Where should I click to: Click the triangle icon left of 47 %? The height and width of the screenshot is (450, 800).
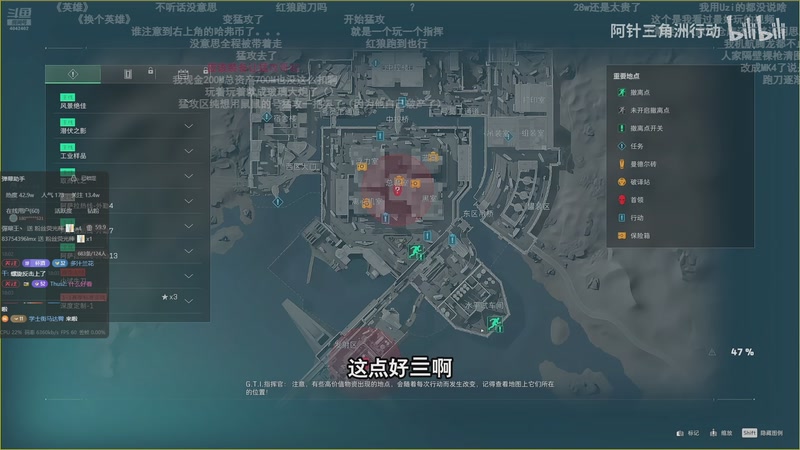coord(712,352)
